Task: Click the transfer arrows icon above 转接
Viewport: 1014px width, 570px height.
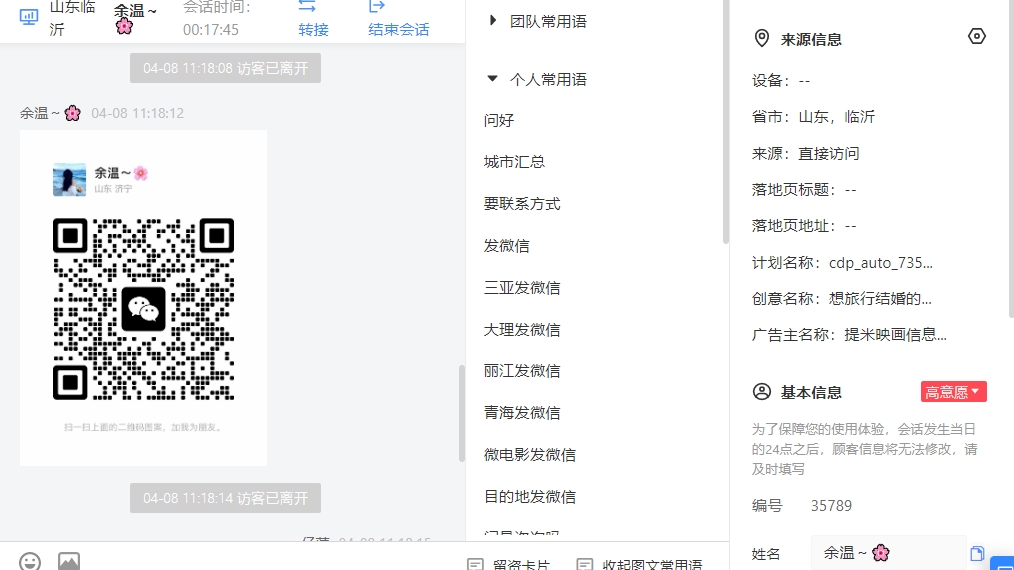Action: point(307,6)
